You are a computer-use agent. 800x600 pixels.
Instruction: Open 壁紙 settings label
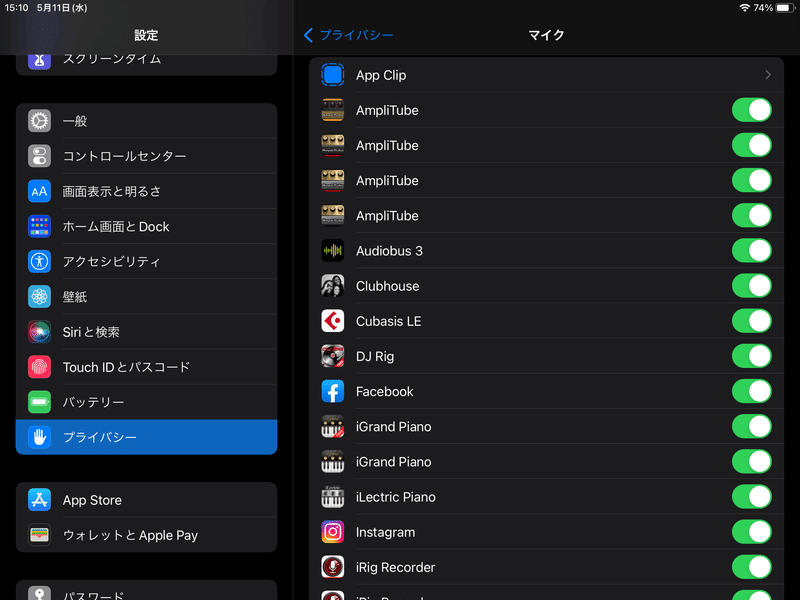tap(75, 296)
